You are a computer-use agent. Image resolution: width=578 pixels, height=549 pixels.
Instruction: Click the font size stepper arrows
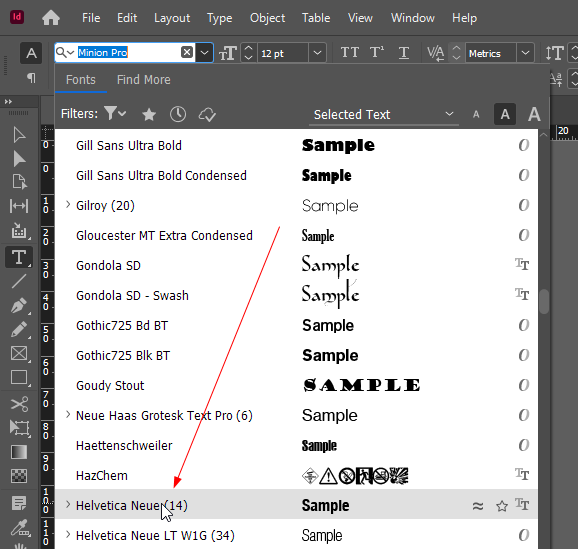click(x=249, y=53)
